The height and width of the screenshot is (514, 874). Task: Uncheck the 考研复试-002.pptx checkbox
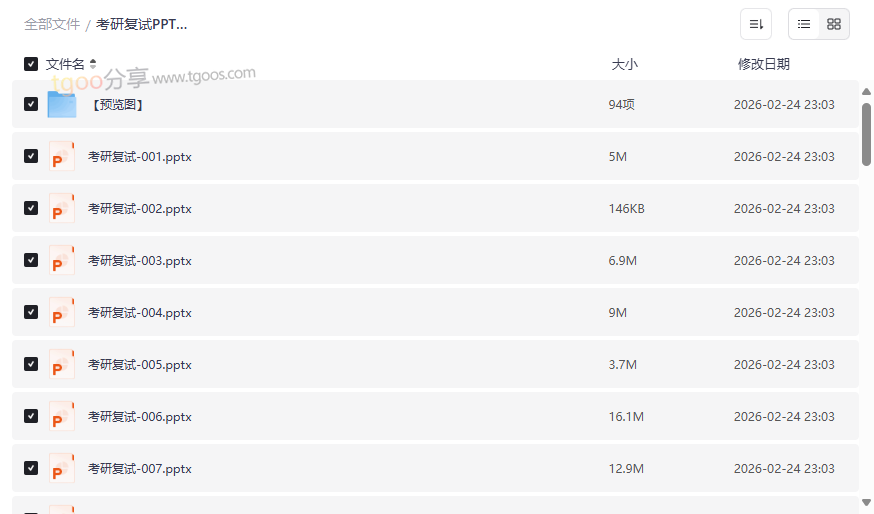(31, 208)
